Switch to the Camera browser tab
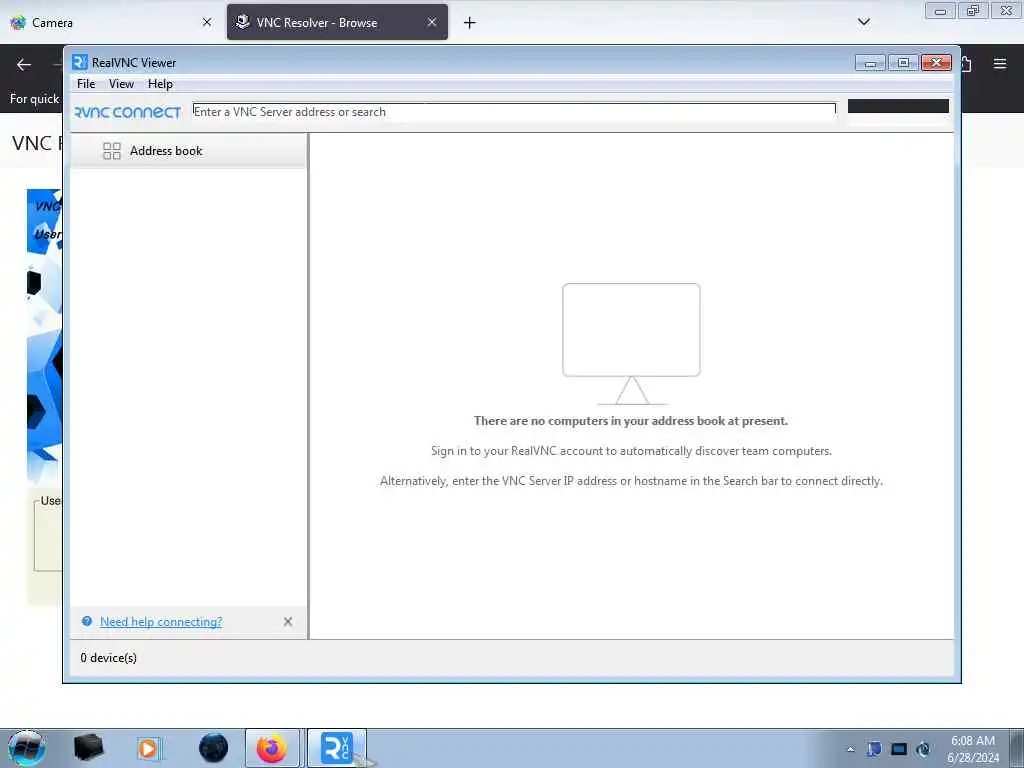 click(110, 22)
